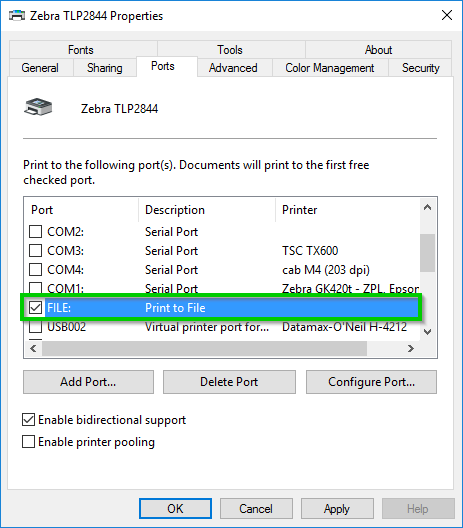Open the Color Management tab
Screen dimensions: 463x528
coord(330,68)
